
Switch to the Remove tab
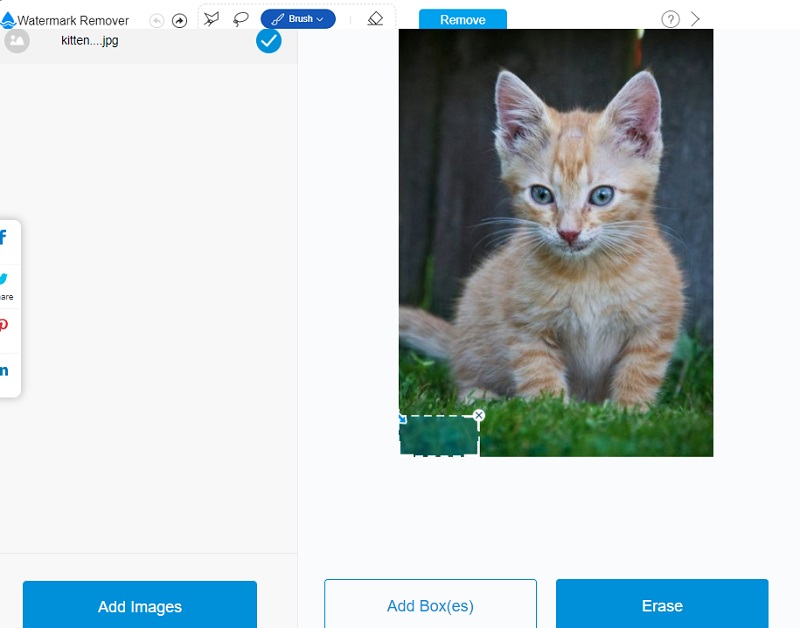coord(463,18)
